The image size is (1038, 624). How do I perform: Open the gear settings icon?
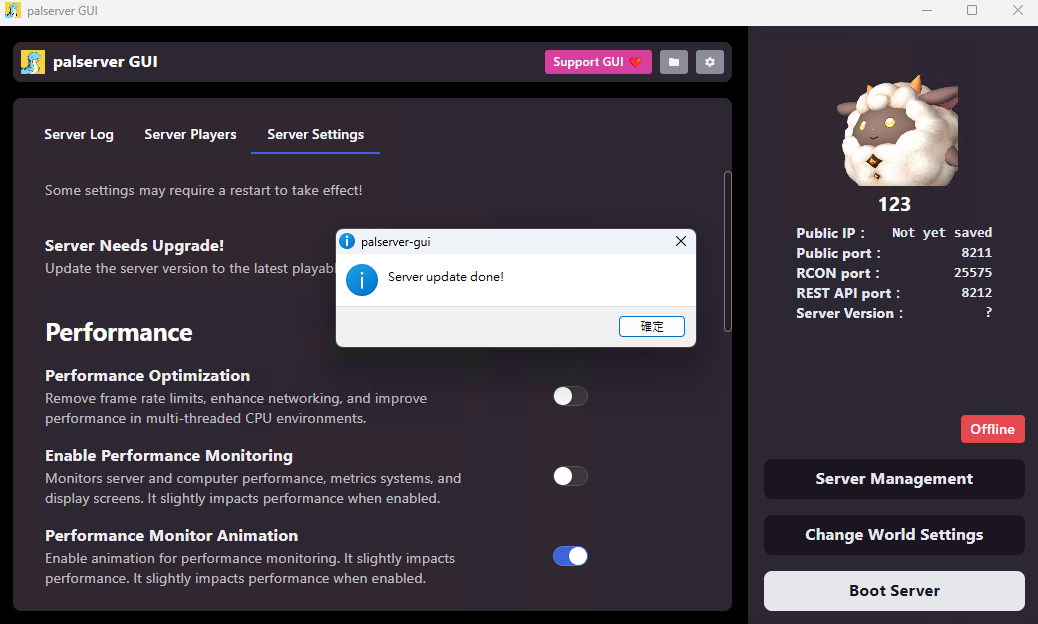click(710, 62)
